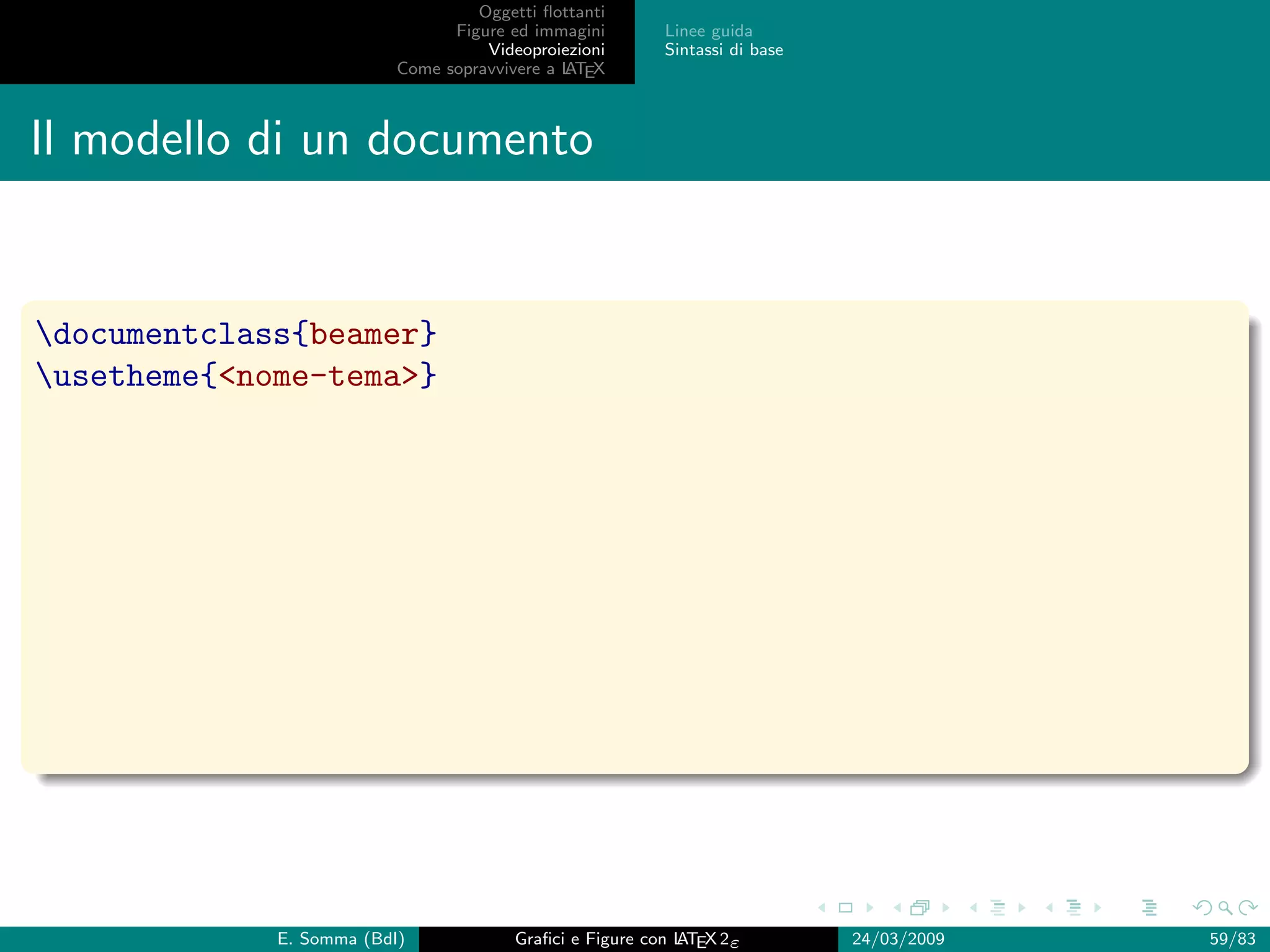1270x952 pixels.
Task: Go to previous slide arrow
Action: [822, 908]
